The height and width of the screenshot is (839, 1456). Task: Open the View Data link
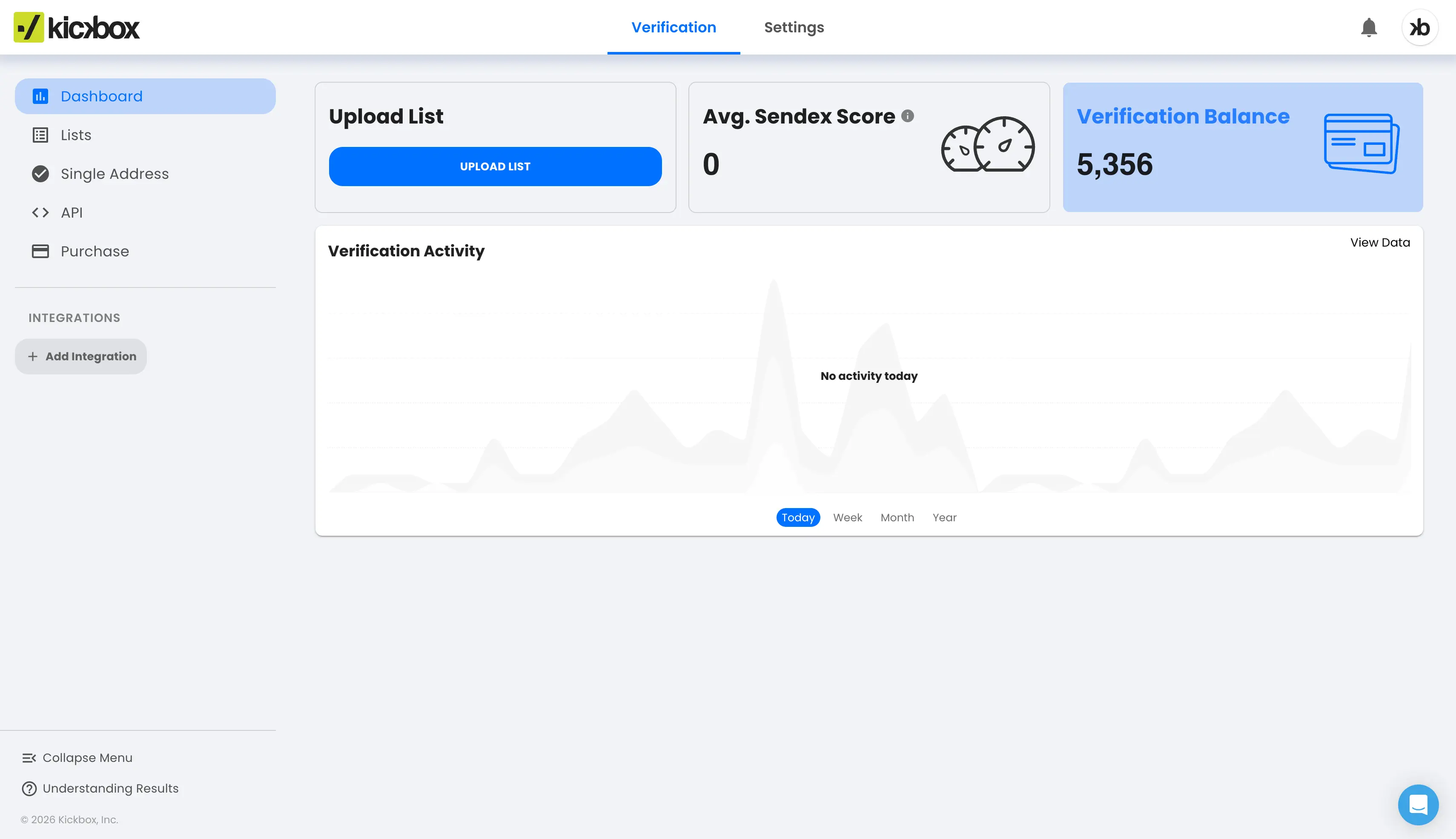[1380, 243]
